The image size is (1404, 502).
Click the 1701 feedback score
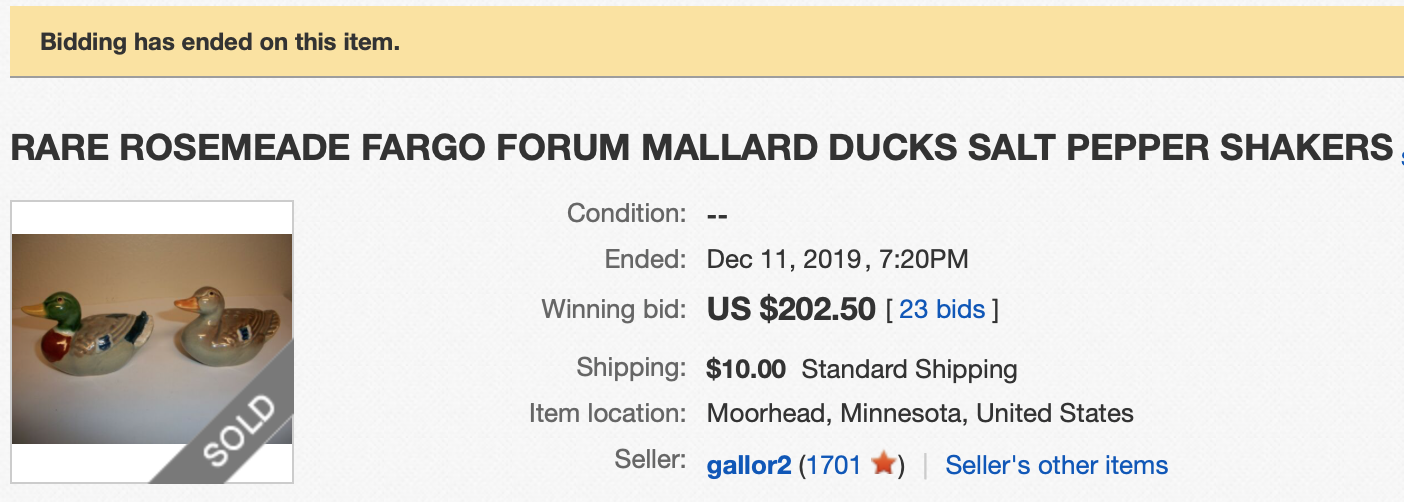[835, 465]
